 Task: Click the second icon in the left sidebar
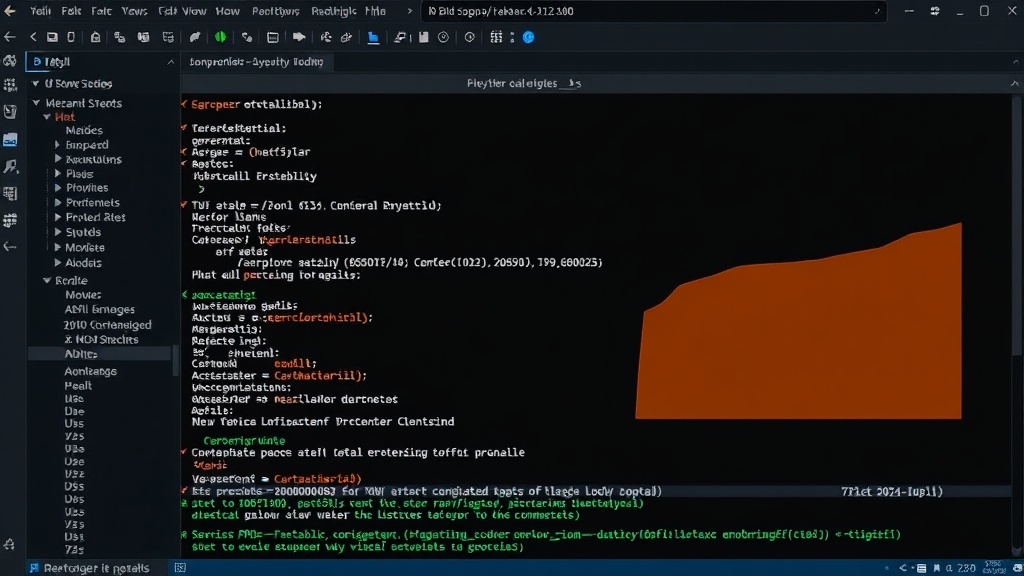tap(10, 85)
